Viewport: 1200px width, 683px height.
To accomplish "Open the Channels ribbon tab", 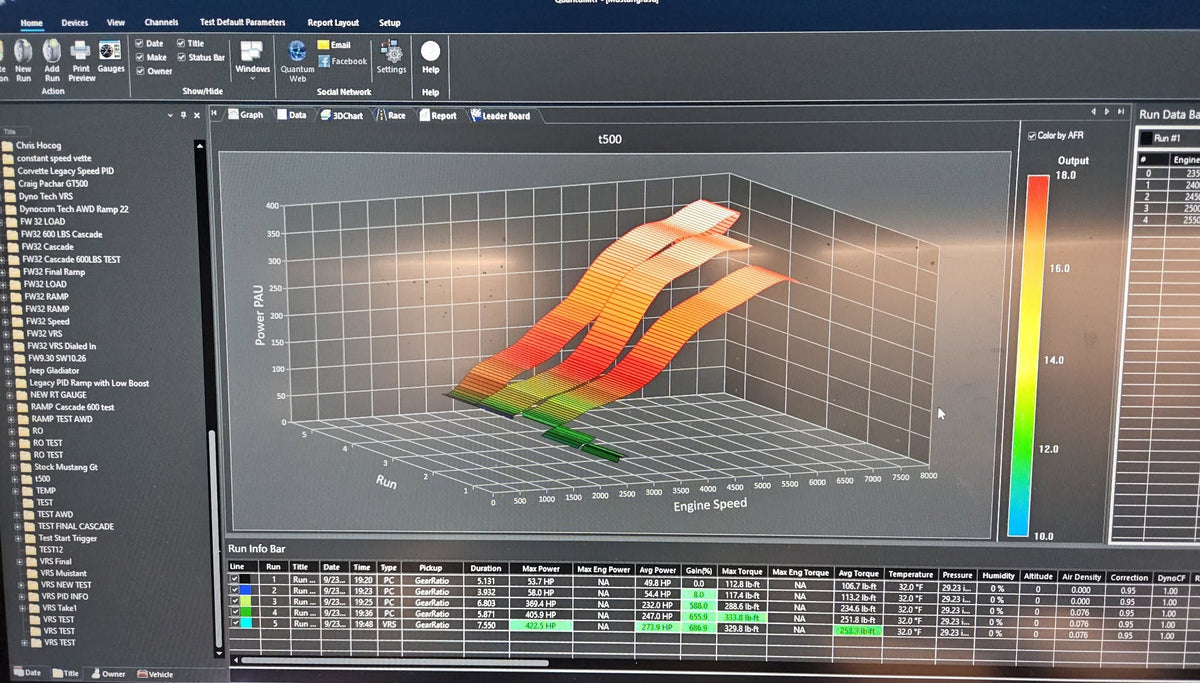I will pyautogui.click(x=161, y=22).
